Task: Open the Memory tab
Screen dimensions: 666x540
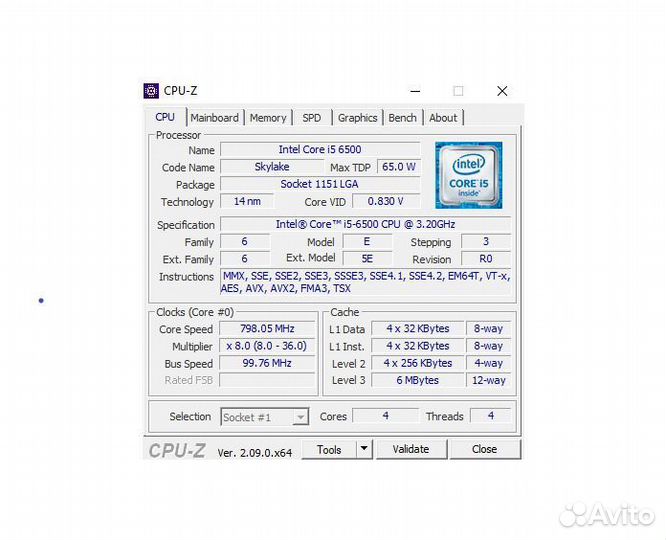Action: coord(268,118)
